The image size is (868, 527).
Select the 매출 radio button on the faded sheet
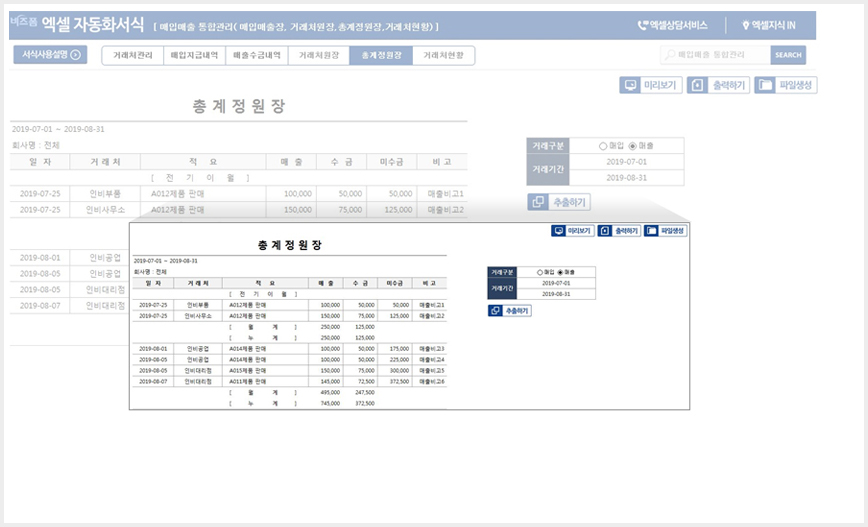point(633,146)
